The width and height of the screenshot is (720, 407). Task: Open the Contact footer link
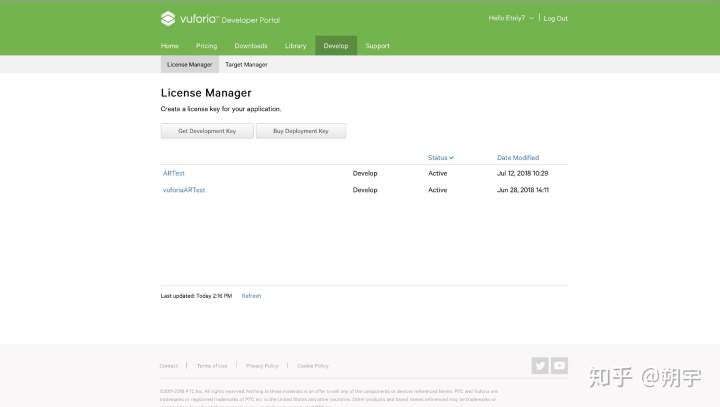pos(169,366)
